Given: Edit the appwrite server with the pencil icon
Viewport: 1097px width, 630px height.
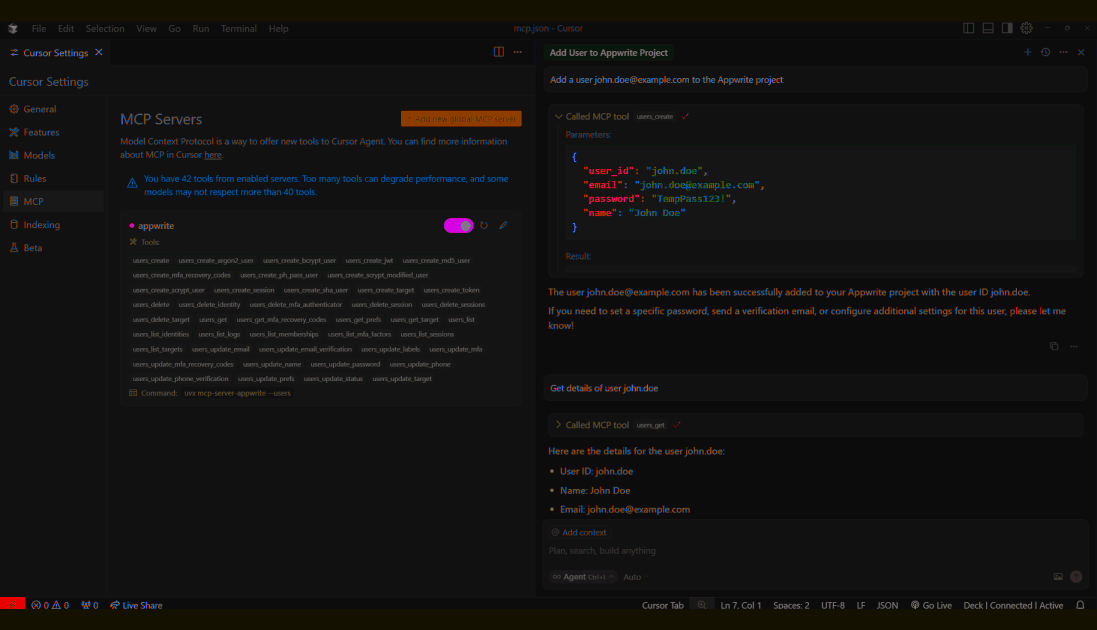Looking at the screenshot, I should 503,225.
